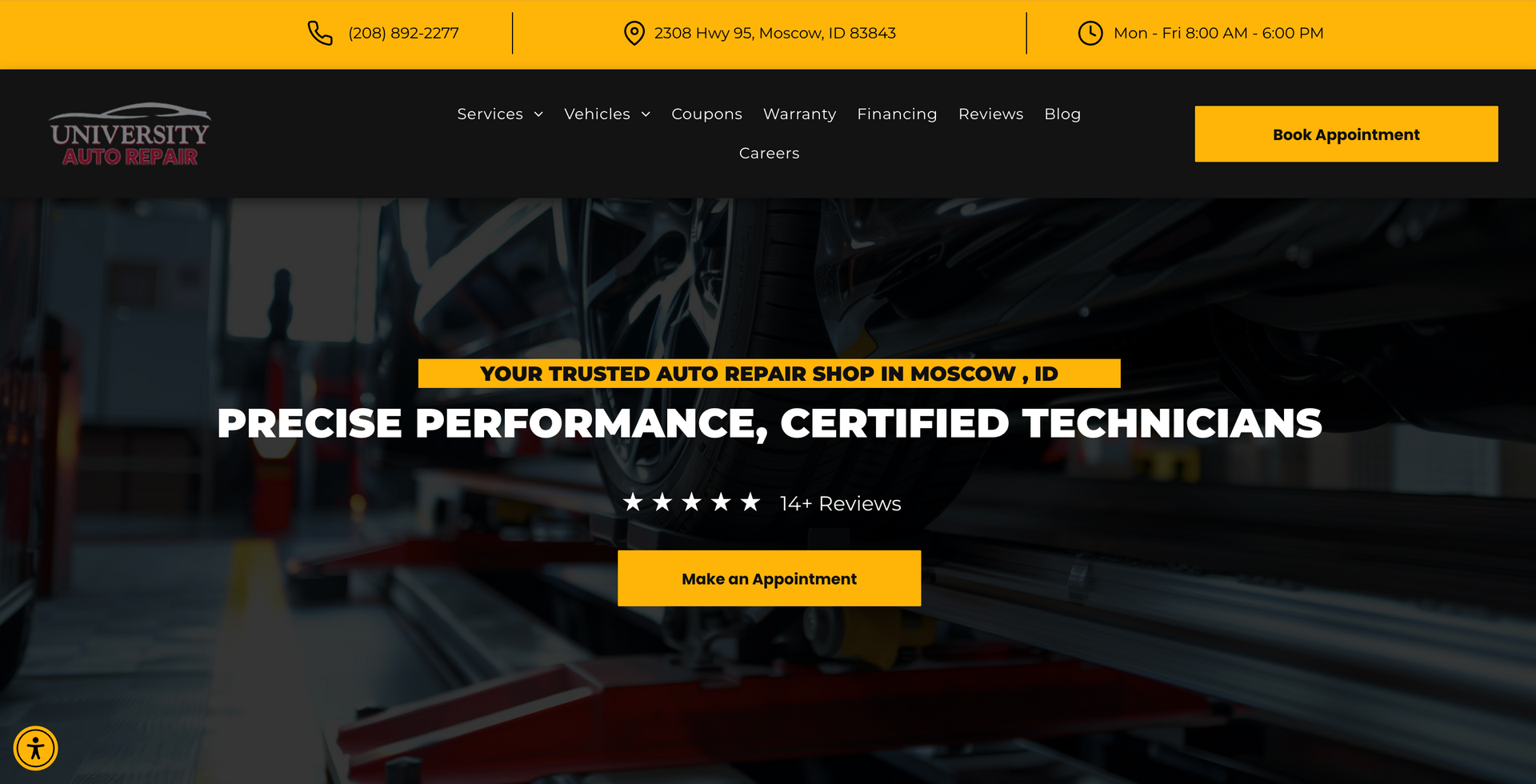Viewport: 1536px width, 784px height.
Task: Click the clock icon showing business hours
Action: click(x=1090, y=33)
